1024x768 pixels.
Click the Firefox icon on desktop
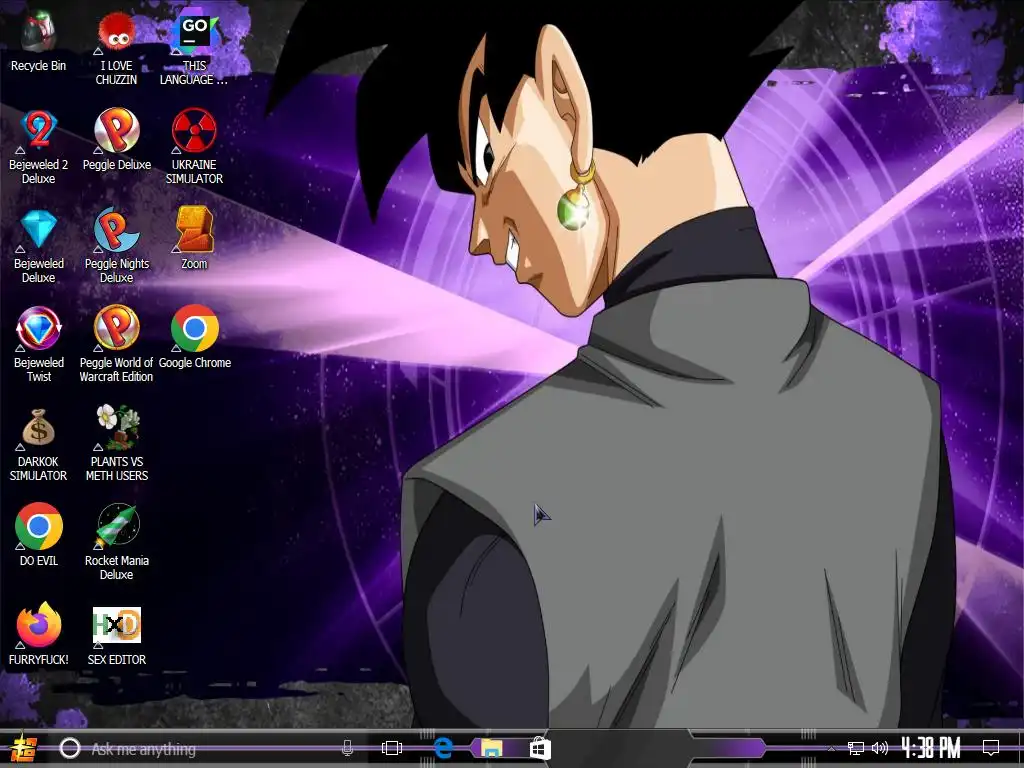(x=39, y=625)
